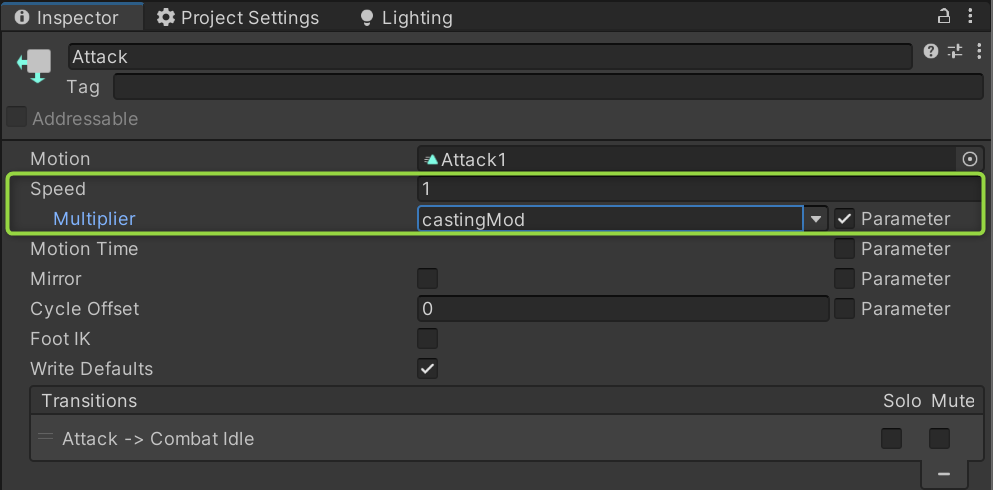Click the Multiplier label
The image size is (993, 490).
click(x=94, y=219)
